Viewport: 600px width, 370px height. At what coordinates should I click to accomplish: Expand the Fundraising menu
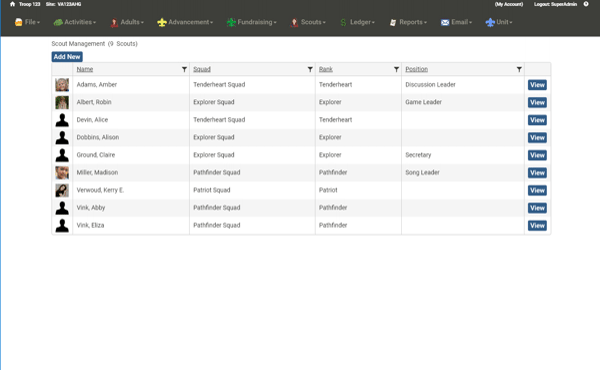pyautogui.click(x=251, y=22)
